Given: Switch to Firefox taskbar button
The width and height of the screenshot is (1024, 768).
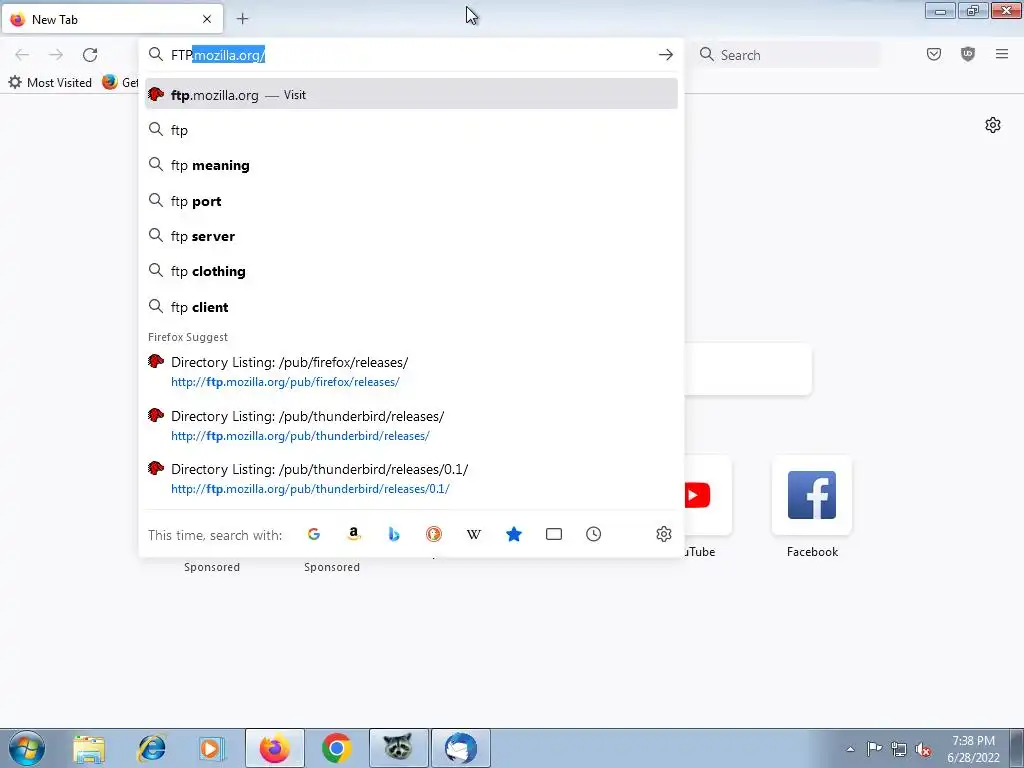Looking at the screenshot, I should click(275, 748).
